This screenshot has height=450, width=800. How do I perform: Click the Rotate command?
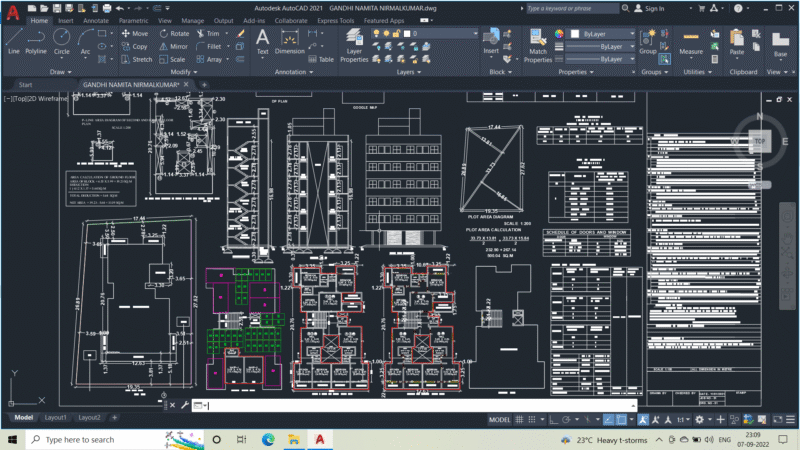(x=174, y=34)
